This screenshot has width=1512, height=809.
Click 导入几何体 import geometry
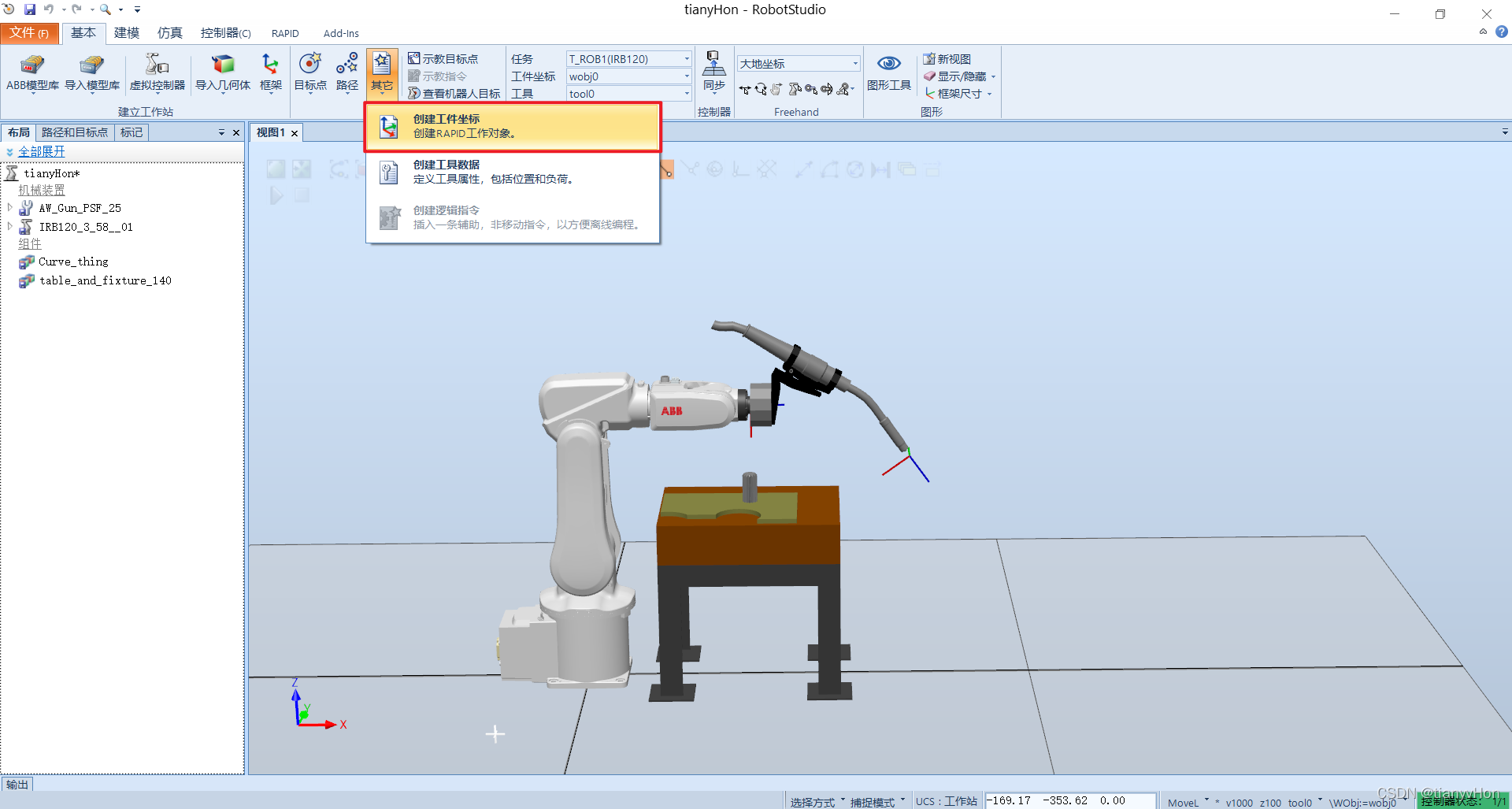click(x=223, y=73)
